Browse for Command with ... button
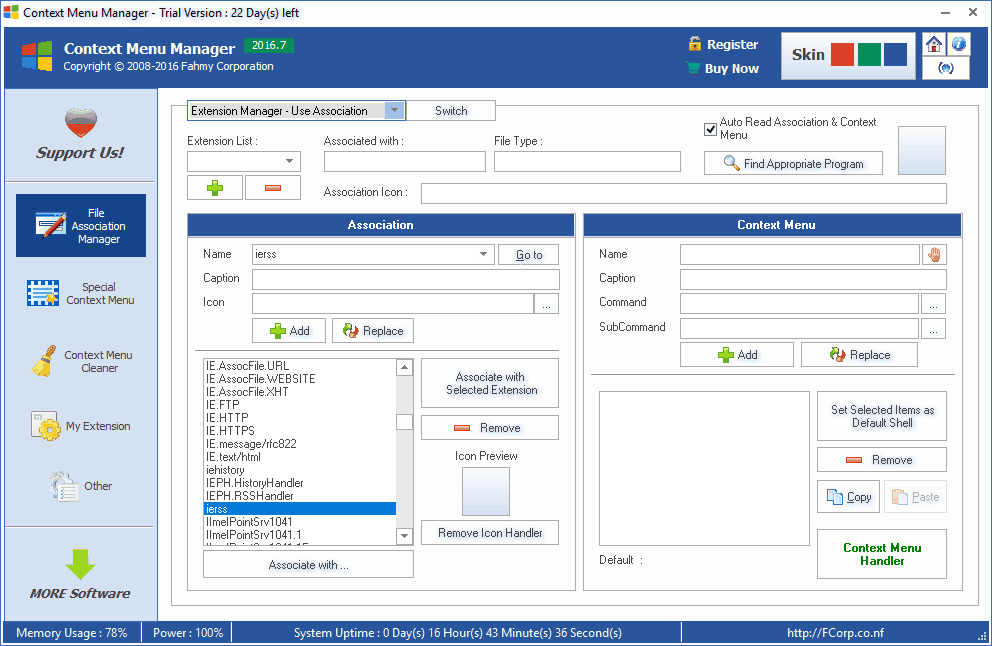The image size is (992, 646). point(934,304)
